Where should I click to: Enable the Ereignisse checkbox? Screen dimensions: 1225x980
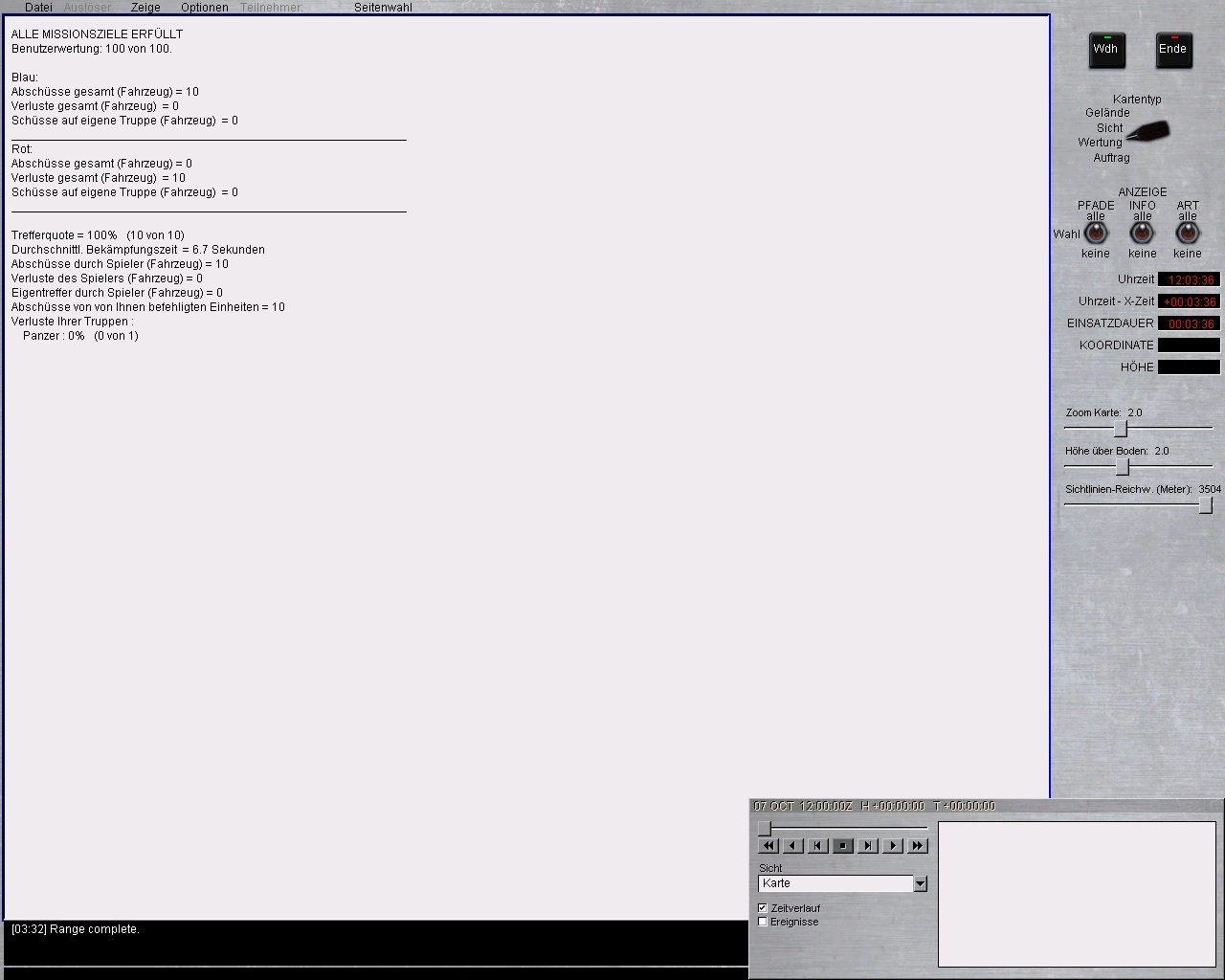[x=763, y=922]
